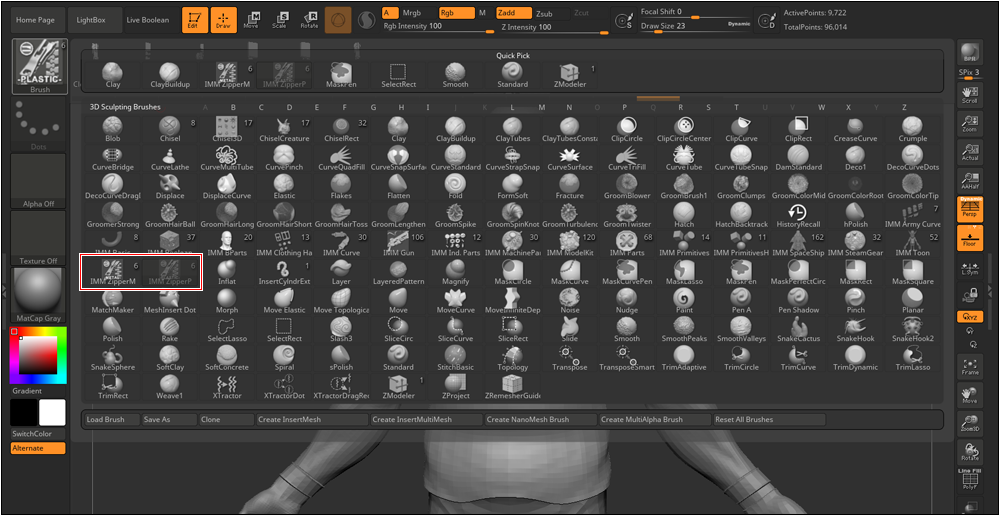Screen dimensions: 1000x516
Task: Click the Inflat brush icon
Action: click(227, 271)
